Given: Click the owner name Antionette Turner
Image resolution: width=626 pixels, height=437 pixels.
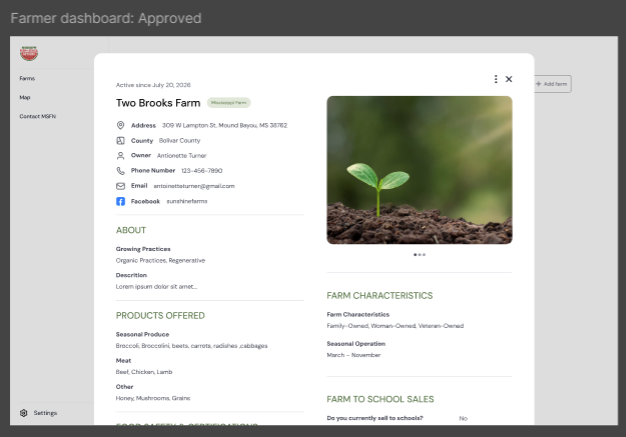Looking at the screenshot, I should (182, 156).
